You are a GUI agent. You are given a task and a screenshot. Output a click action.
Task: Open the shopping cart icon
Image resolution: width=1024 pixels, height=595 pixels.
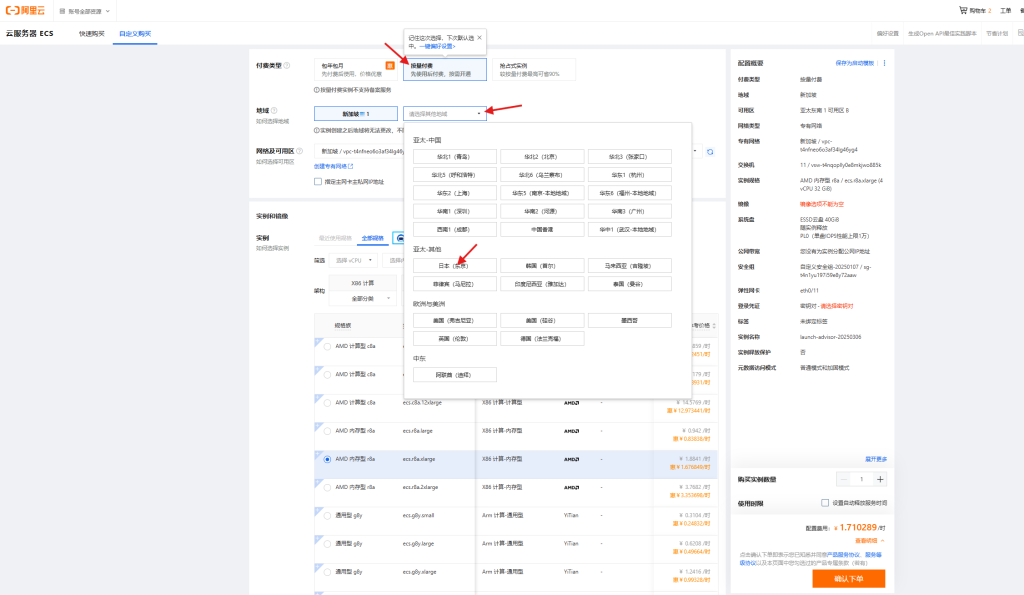(962, 11)
